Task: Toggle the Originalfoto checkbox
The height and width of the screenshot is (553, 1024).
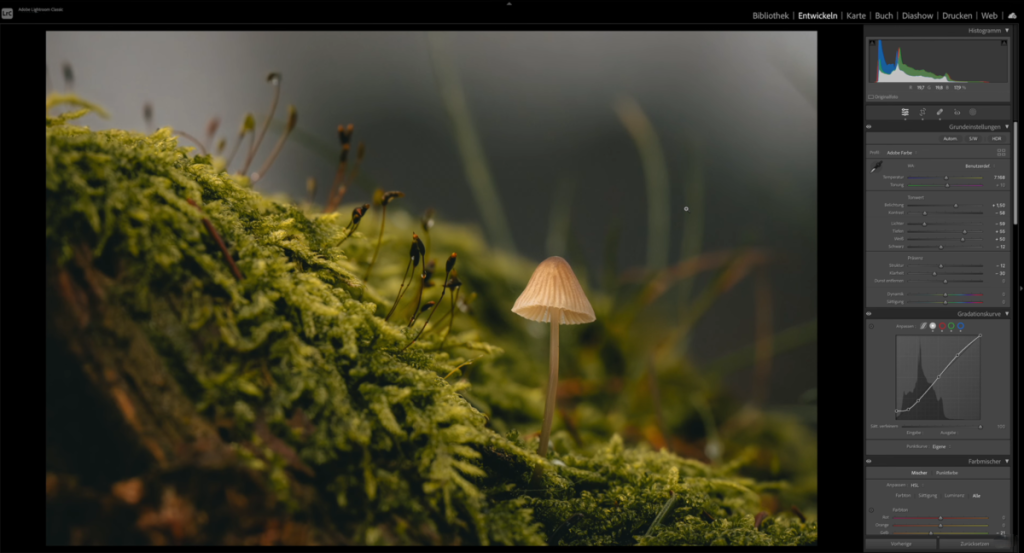Action: (x=871, y=97)
